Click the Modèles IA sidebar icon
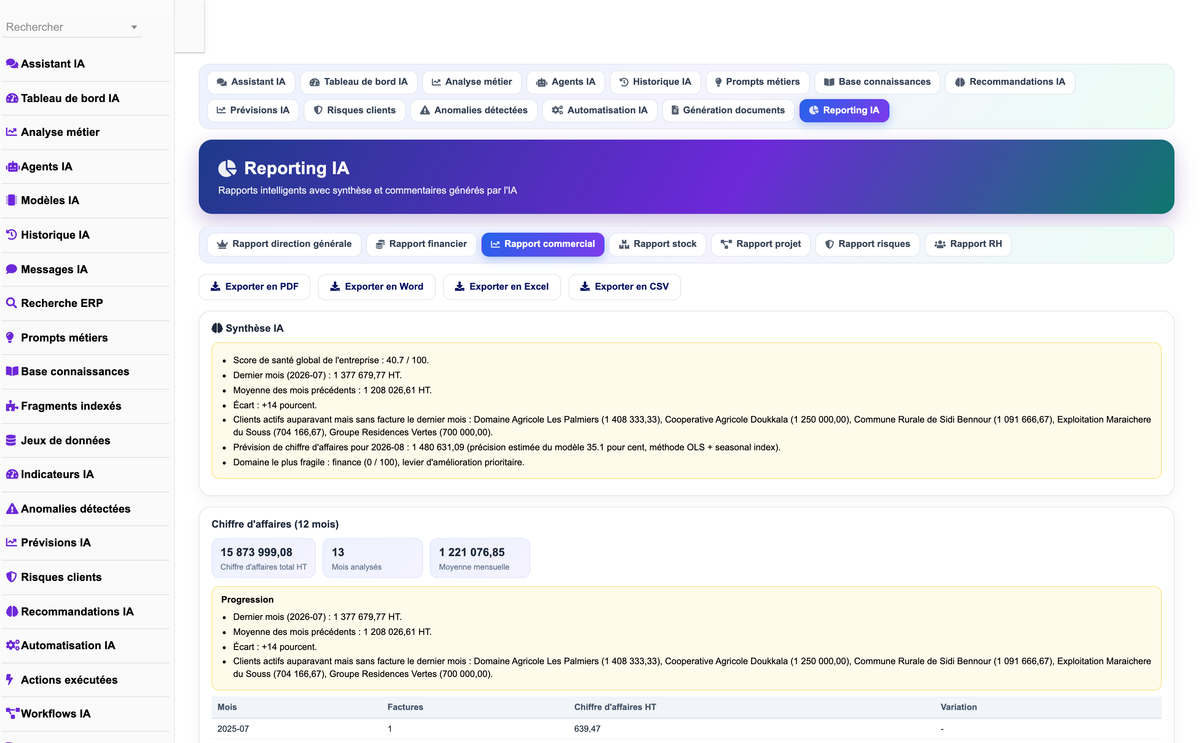 pos(12,201)
